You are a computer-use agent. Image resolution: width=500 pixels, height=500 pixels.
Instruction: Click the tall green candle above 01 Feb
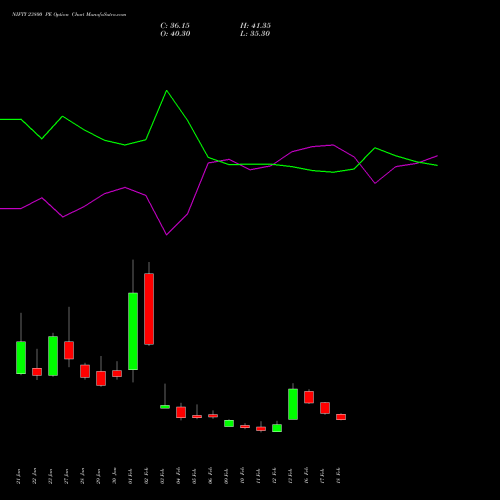point(133,331)
